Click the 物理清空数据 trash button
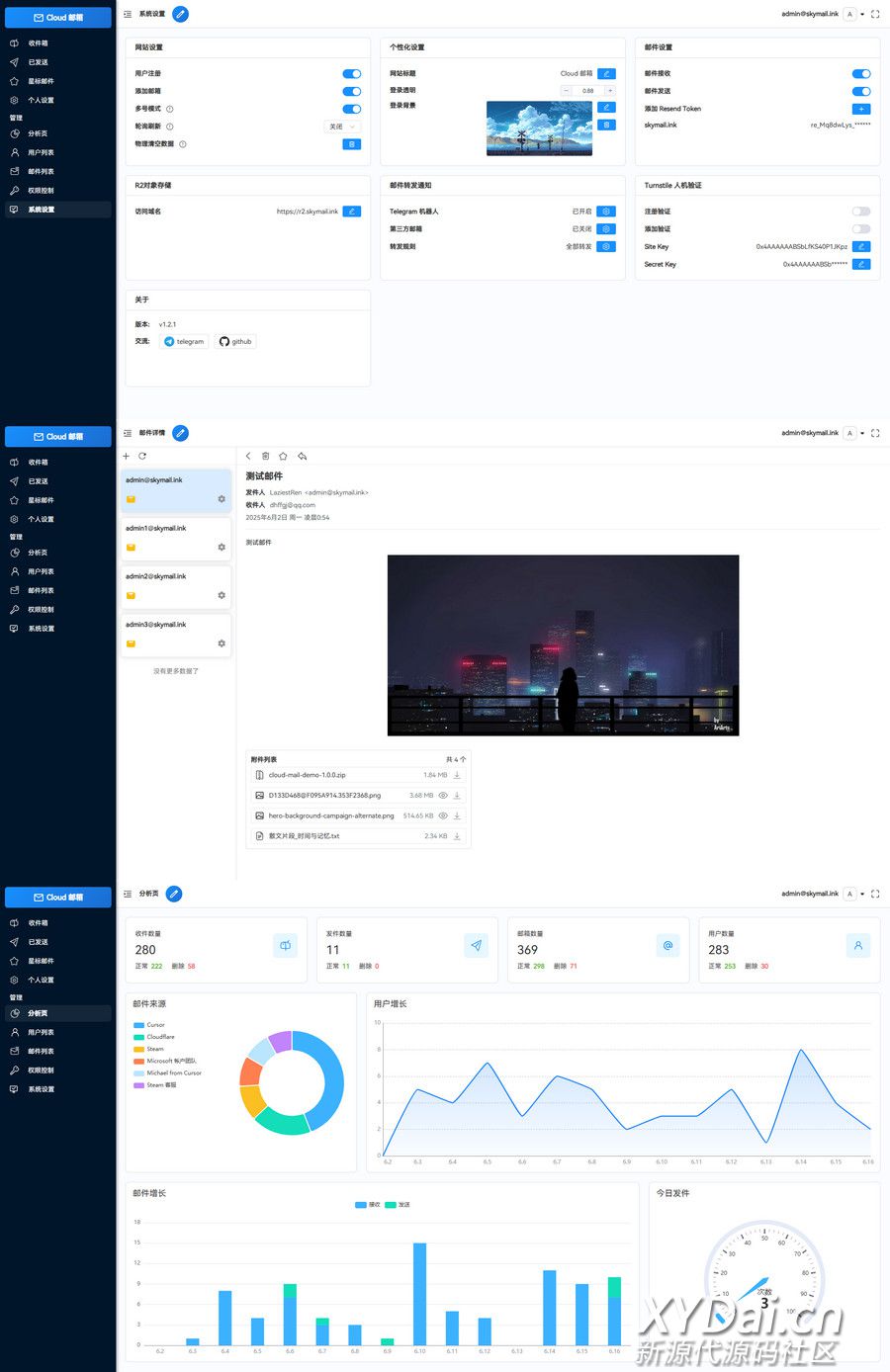The height and width of the screenshot is (1372, 890). coord(351,144)
